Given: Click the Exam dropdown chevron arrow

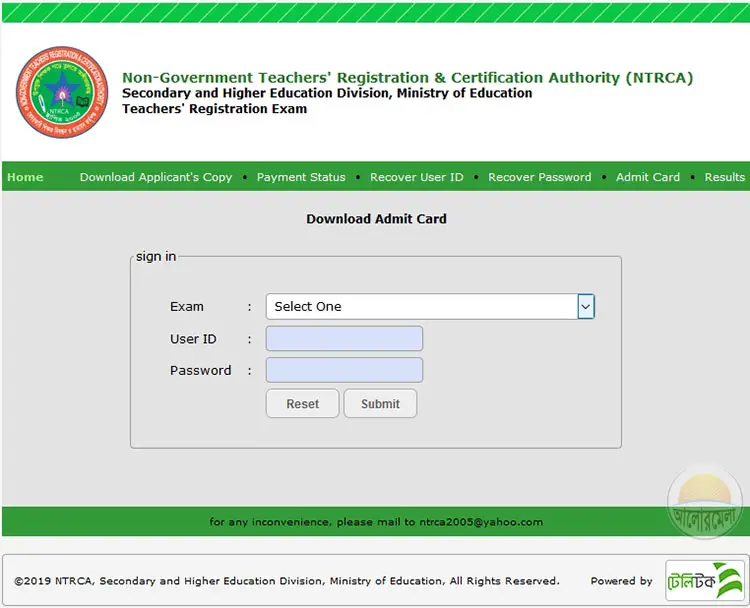Looking at the screenshot, I should pyautogui.click(x=586, y=307).
